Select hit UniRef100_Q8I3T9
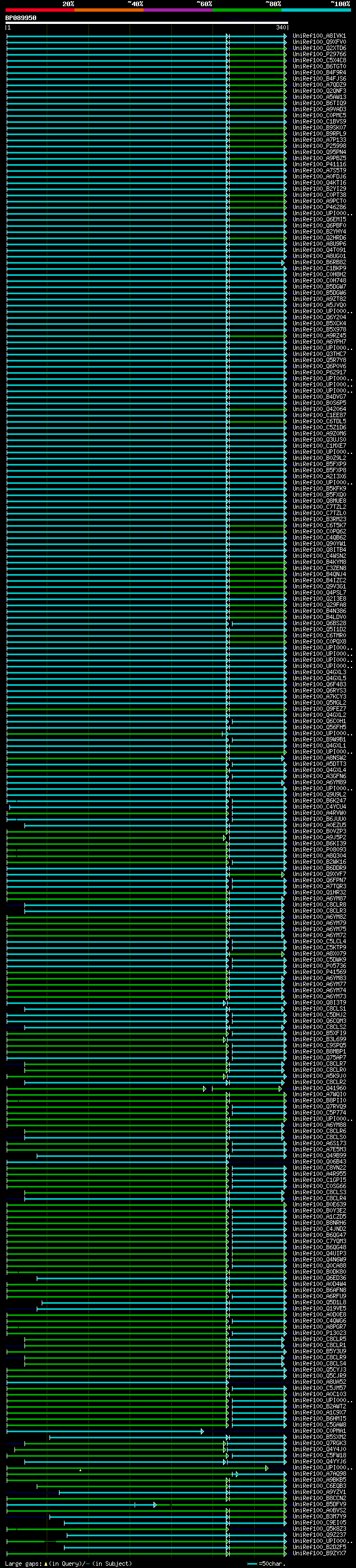356x1568 pixels. pos(319,1002)
